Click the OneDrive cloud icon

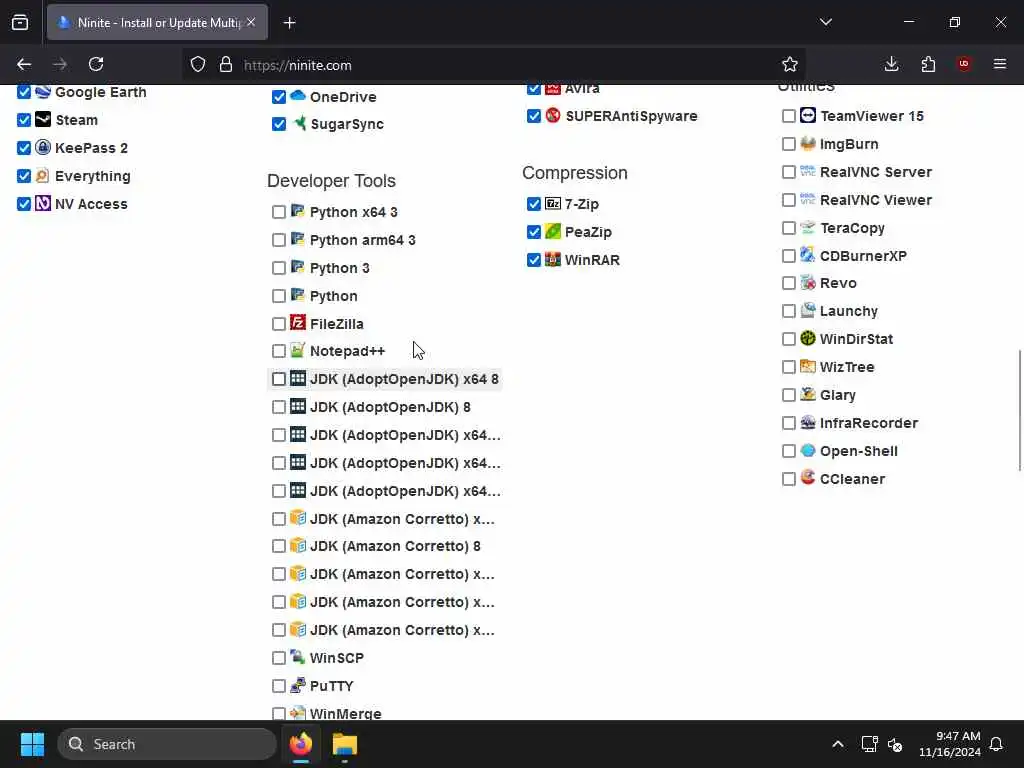(x=298, y=96)
